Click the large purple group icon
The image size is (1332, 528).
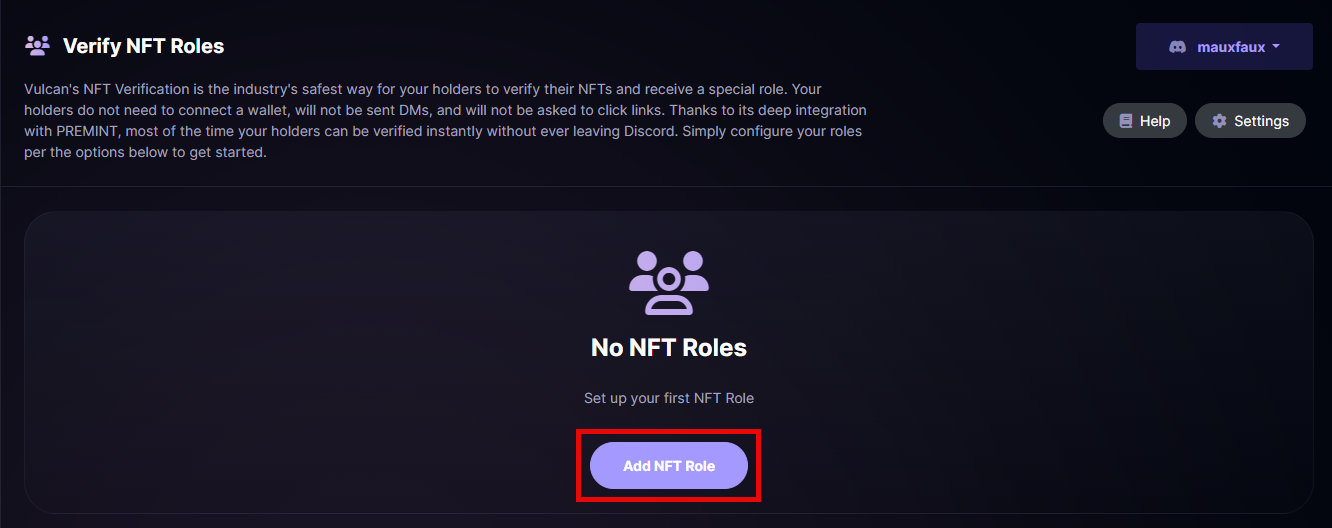[669, 283]
